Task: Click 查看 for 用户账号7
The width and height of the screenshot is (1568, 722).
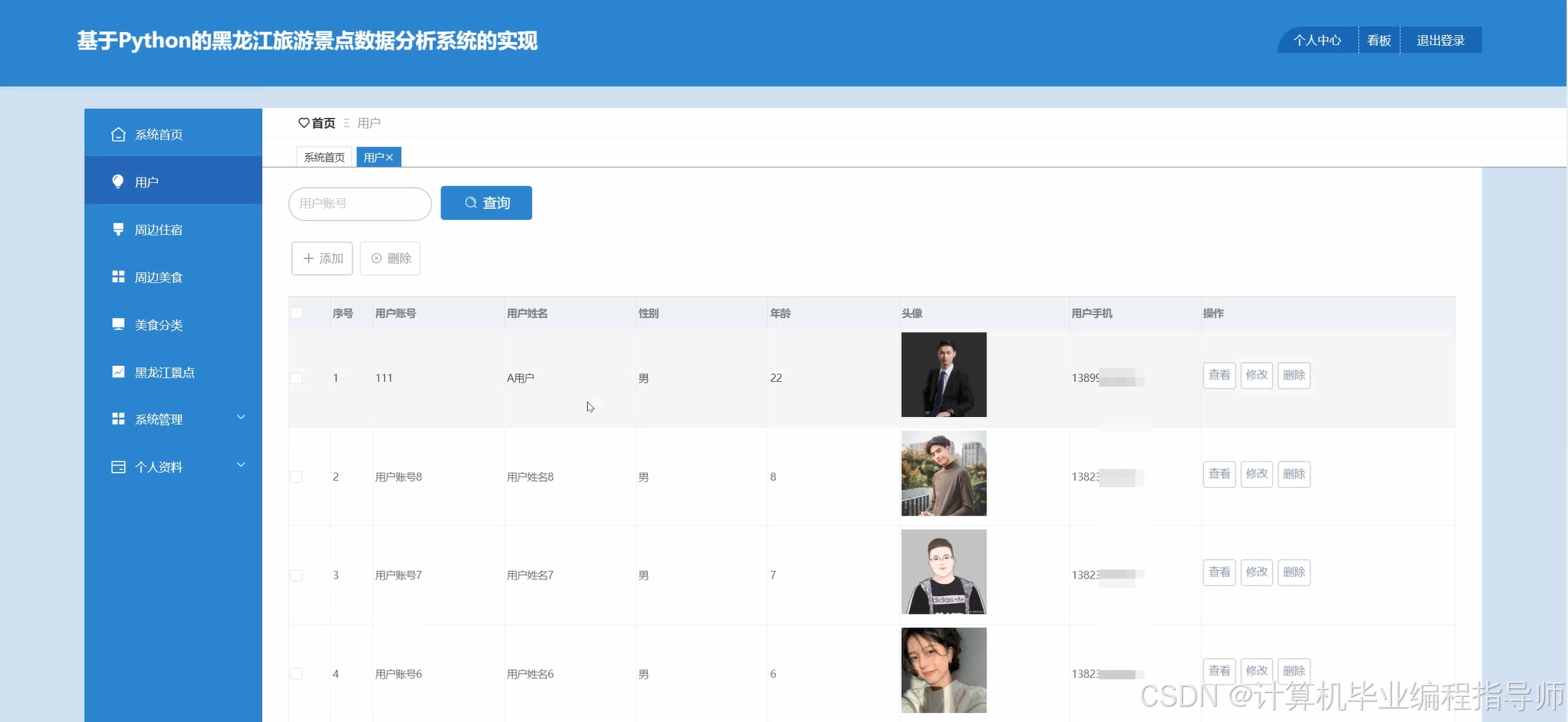Action: [x=1220, y=572]
